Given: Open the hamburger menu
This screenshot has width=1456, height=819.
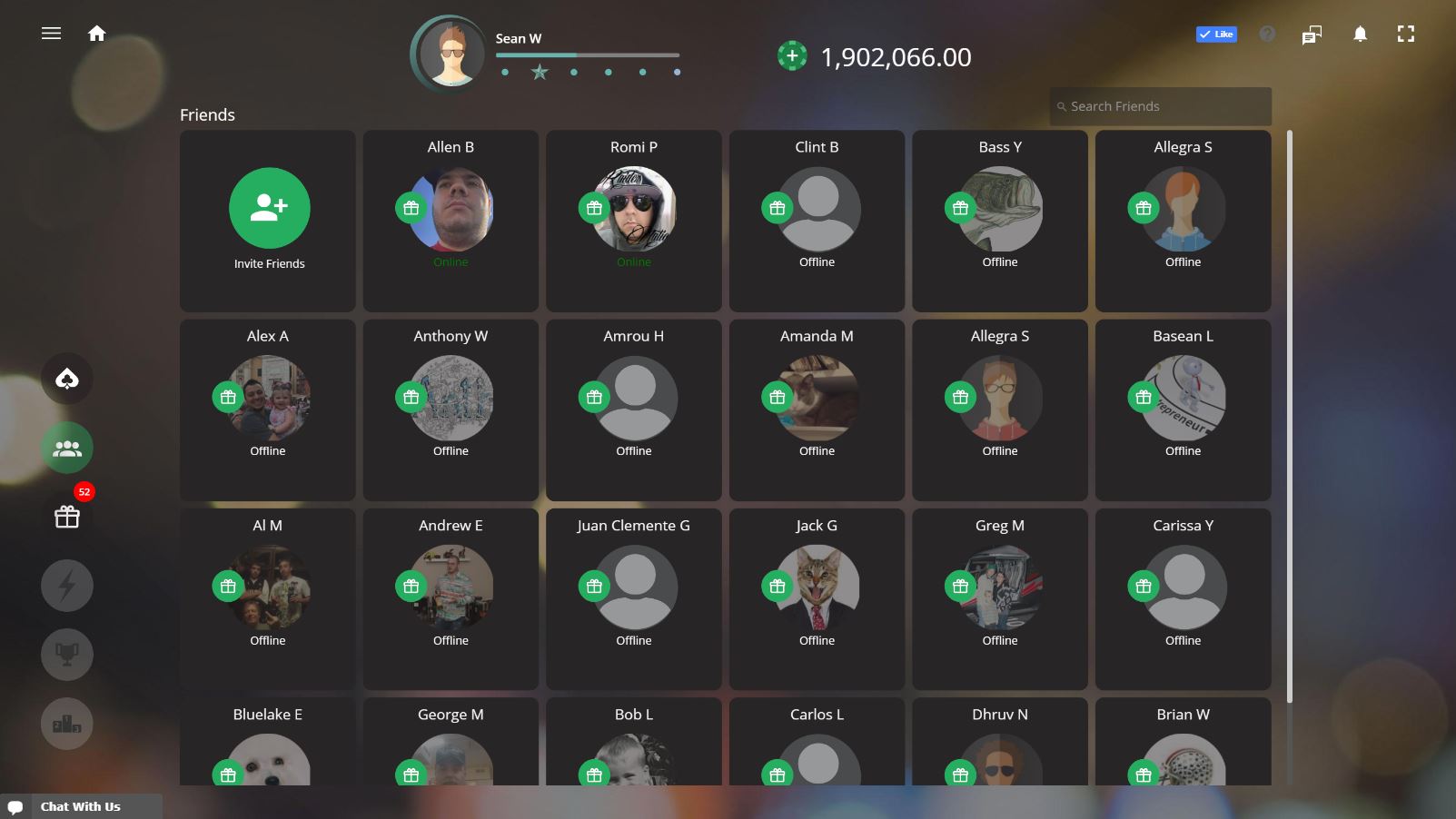Looking at the screenshot, I should click(x=52, y=34).
